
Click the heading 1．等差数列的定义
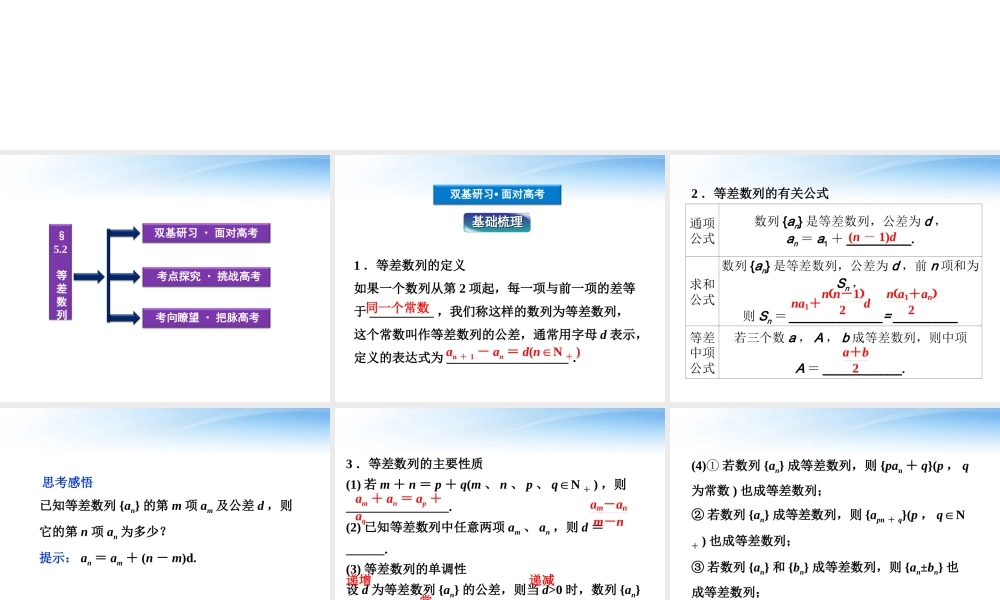point(410,265)
